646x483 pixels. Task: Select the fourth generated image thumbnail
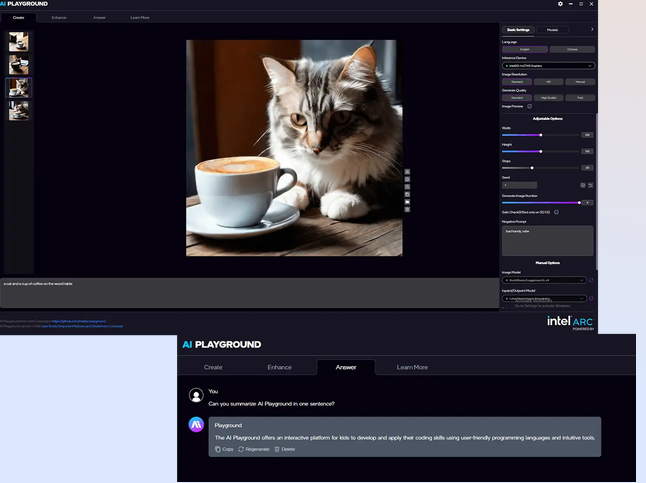point(19,111)
